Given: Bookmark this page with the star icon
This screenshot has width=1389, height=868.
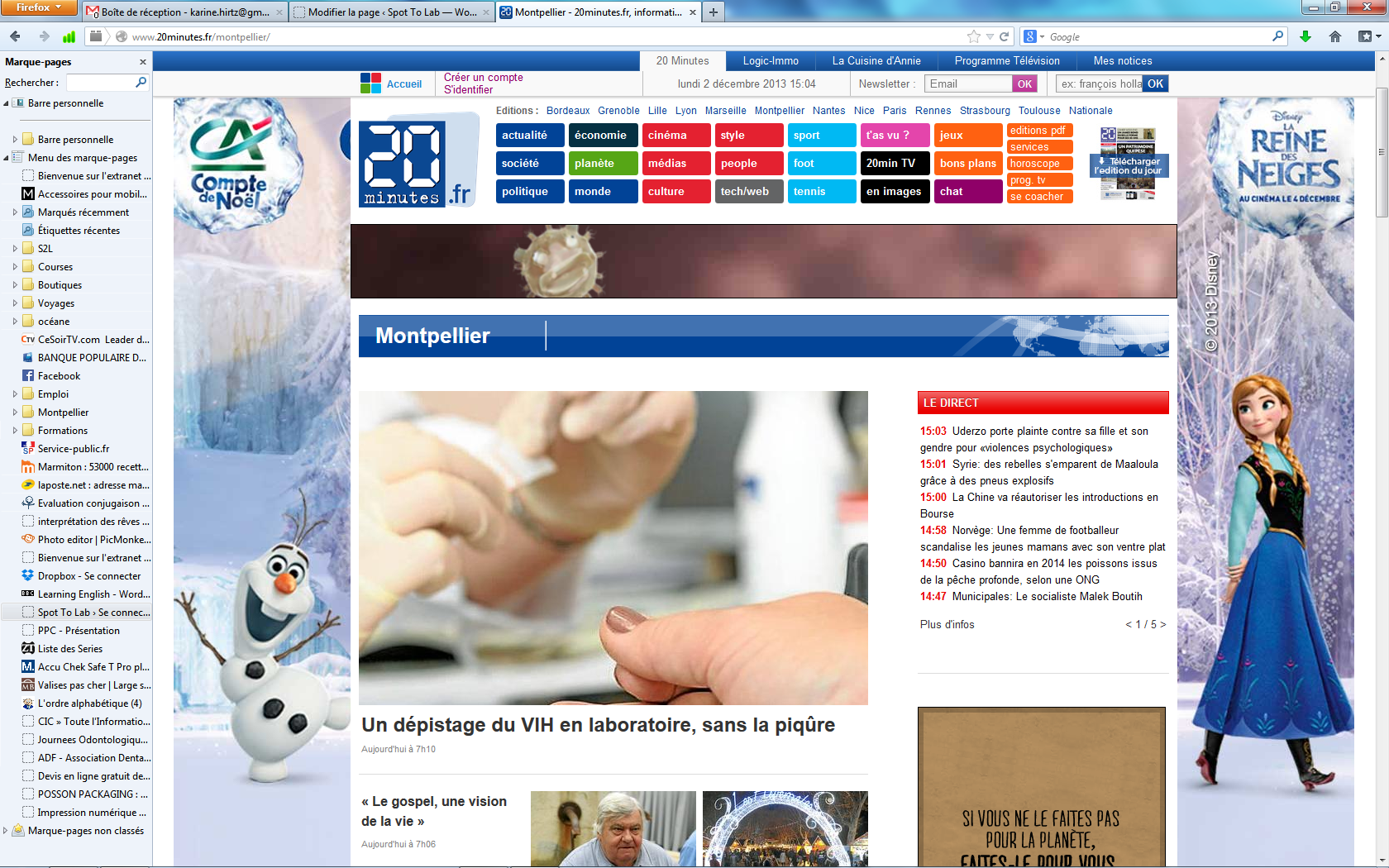Looking at the screenshot, I should tap(974, 36).
